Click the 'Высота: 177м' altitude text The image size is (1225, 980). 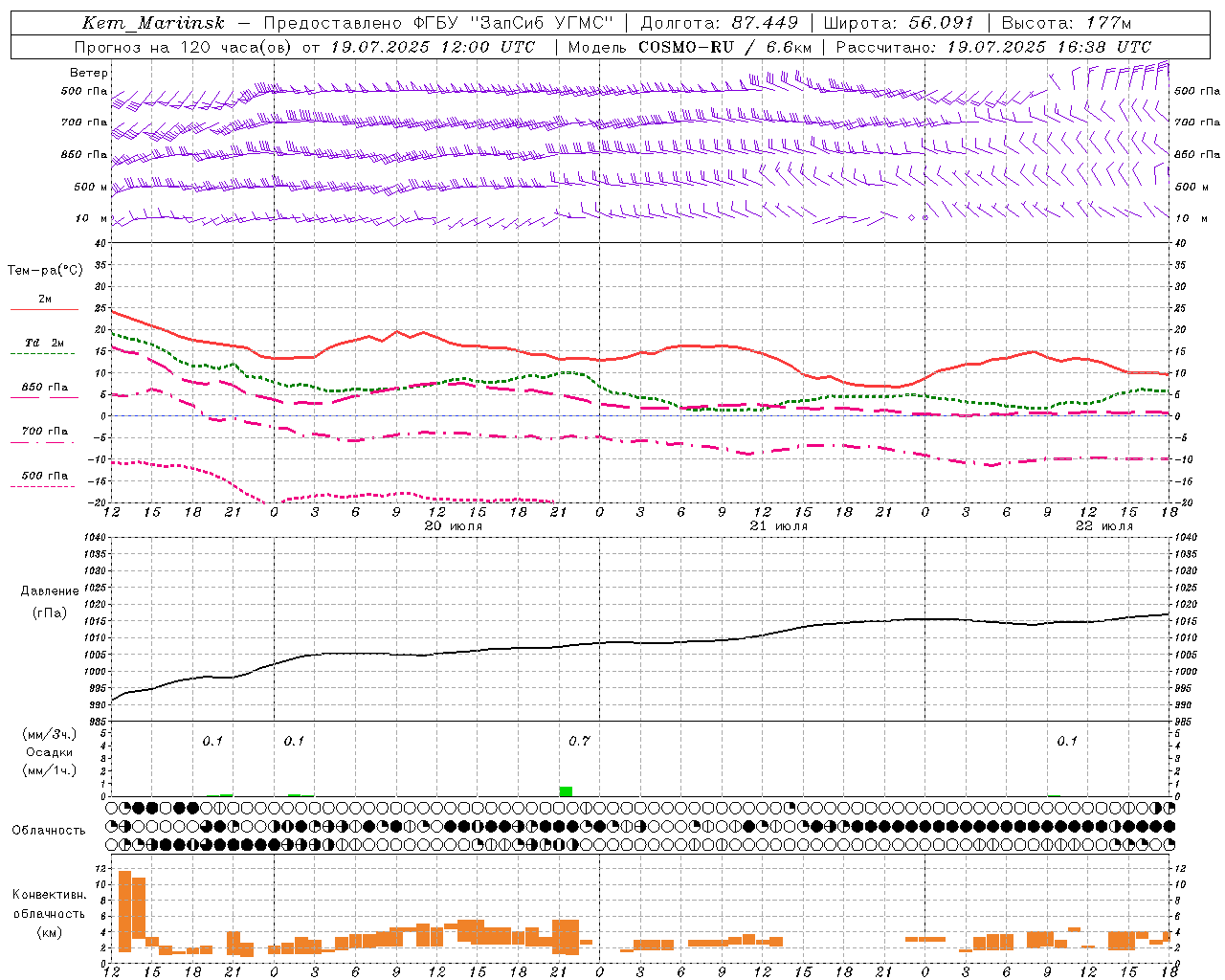(x=1066, y=23)
